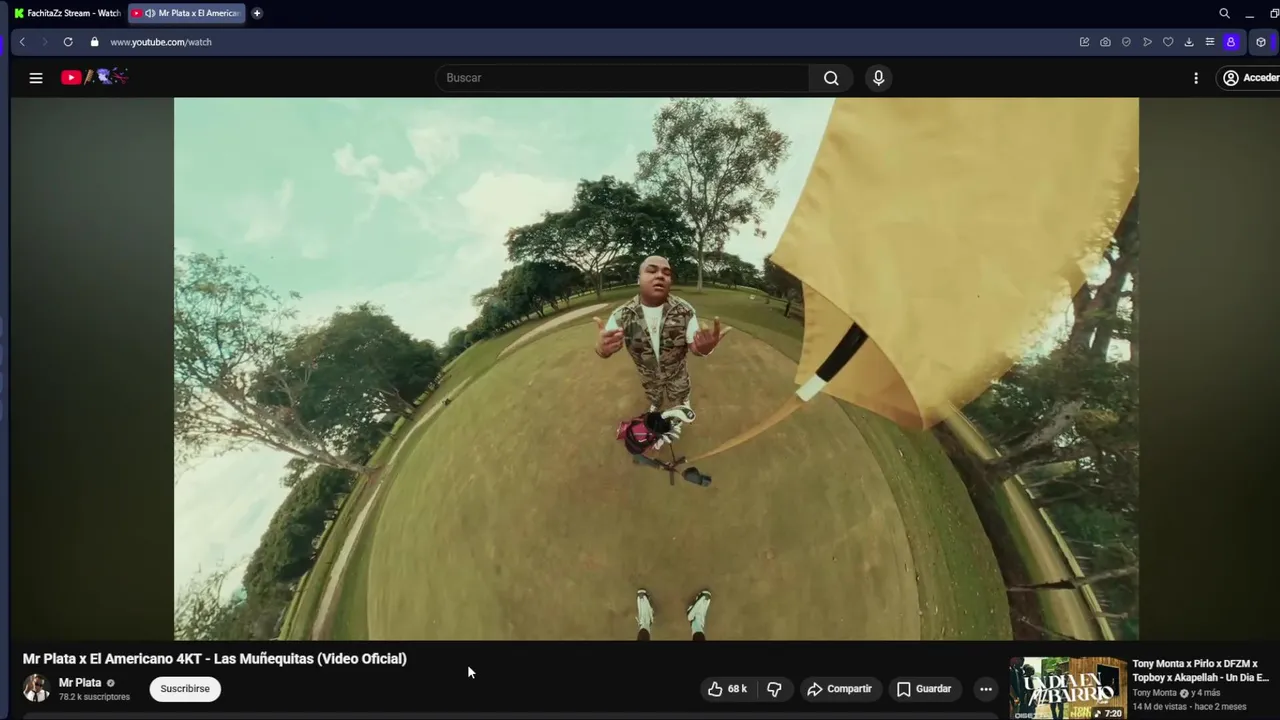Image resolution: width=1280 pixels, height=720 pixels.
Task: Open a new tab with the plus button
Action: 257,13
